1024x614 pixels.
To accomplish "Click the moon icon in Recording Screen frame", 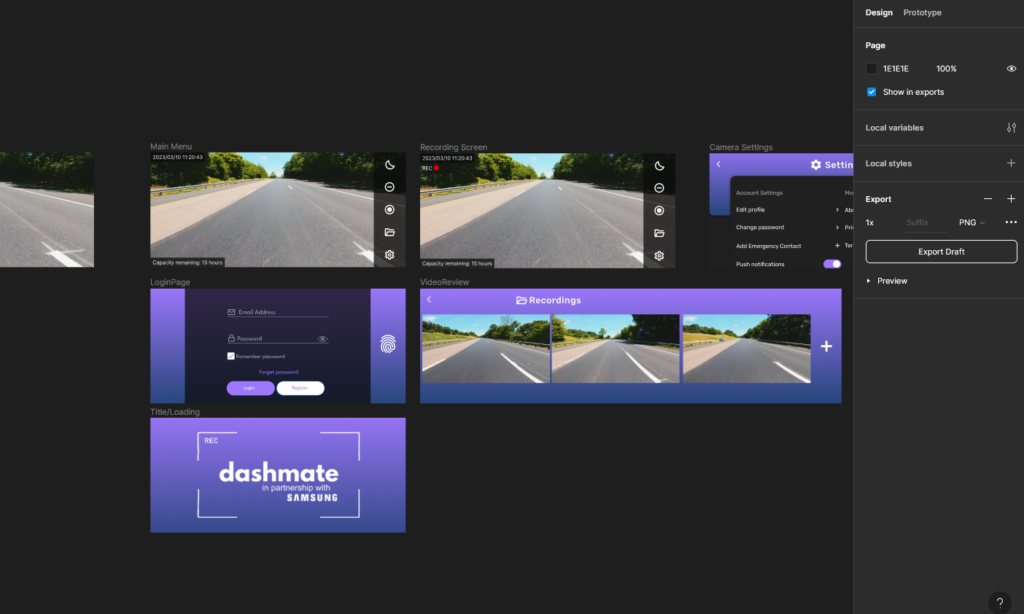I will point(660,166).
